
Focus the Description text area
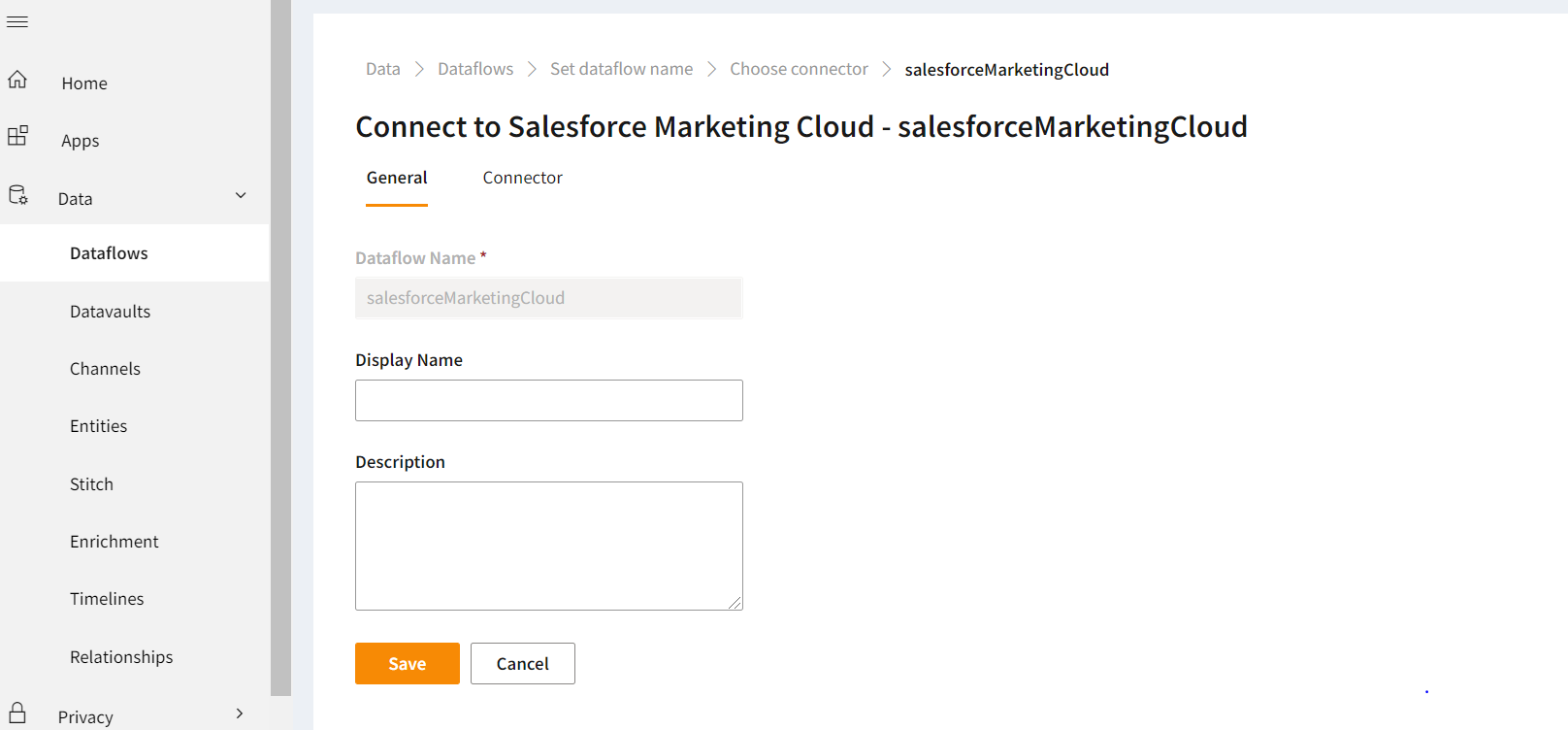pos(548,546)
